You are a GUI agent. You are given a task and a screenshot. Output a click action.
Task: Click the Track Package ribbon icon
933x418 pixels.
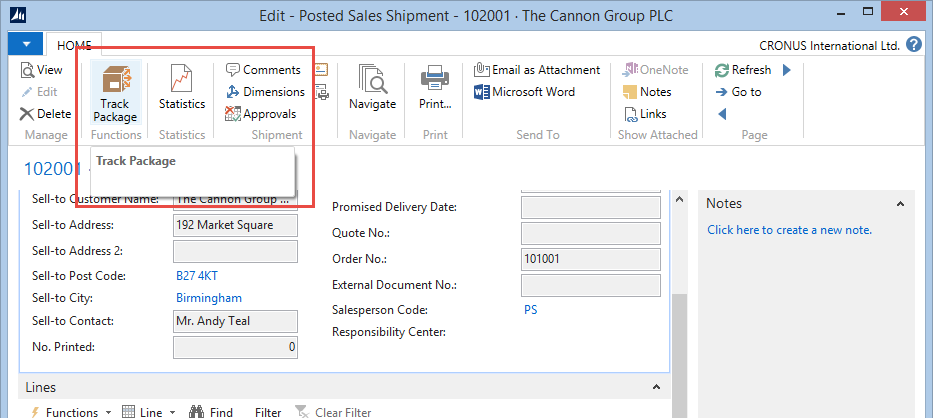click(x=115, y=94)
